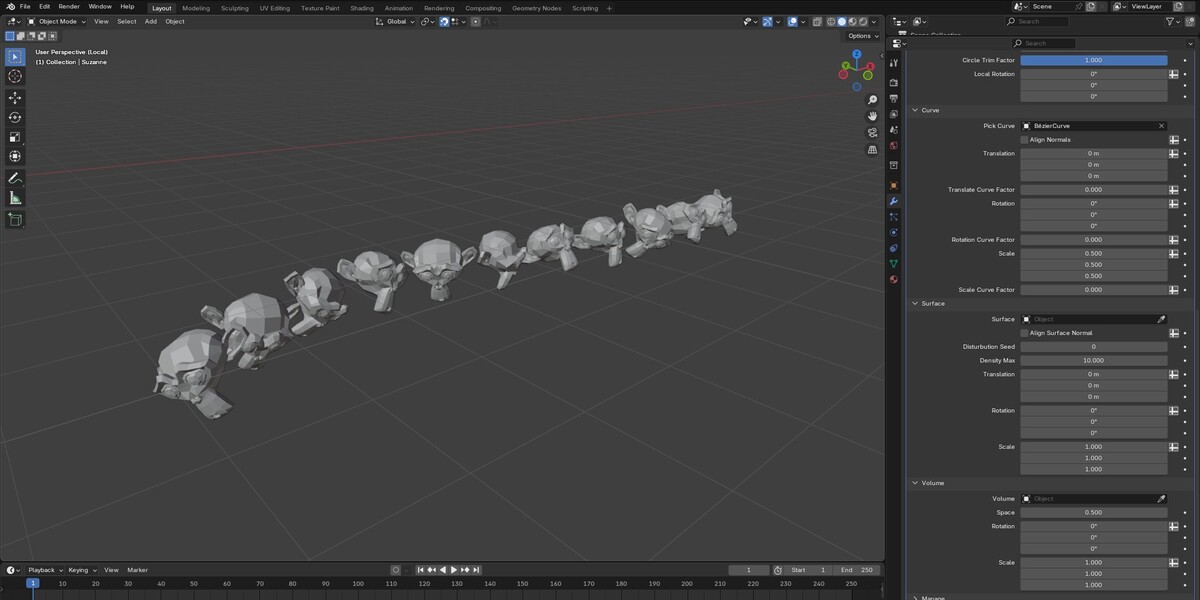Screen dimensions: 1200x600
Task: Open the Object properties tab (orange square)
Action: [894, 185]
